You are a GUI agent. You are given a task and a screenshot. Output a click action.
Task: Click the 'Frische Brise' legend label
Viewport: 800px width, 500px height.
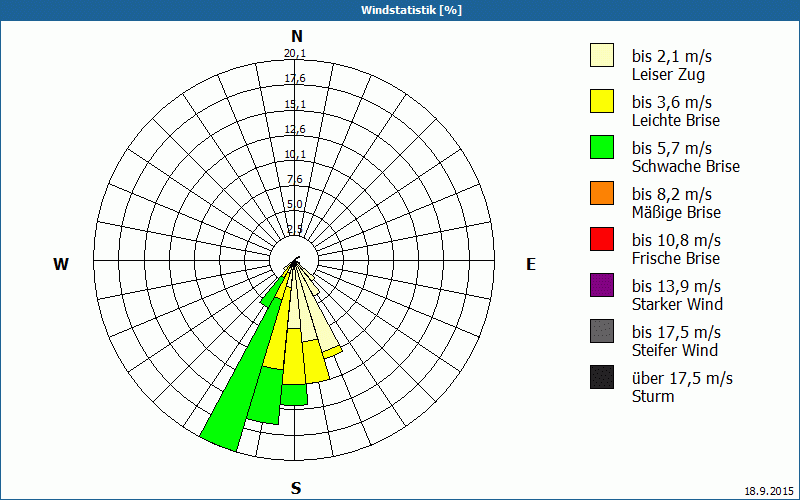pyautogui.click(x=676, y=258)
